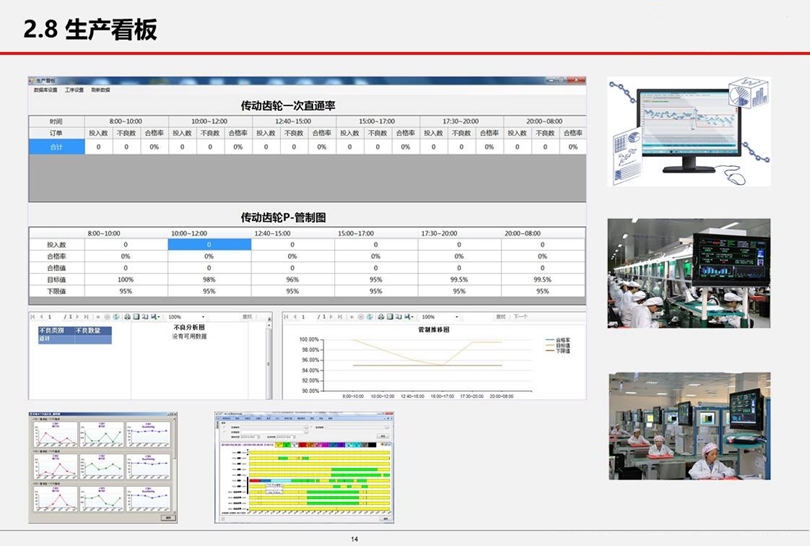The image size is (810, 546).
Task: Open the 100% zoom dropdown in left report
Action: tap(203, 317)
